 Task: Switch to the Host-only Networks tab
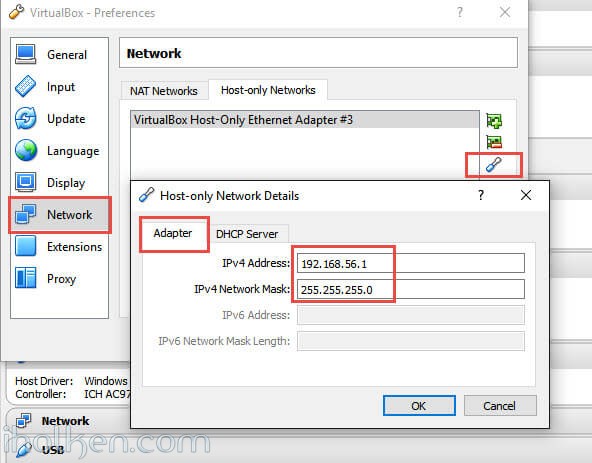(x=268, y=90)
